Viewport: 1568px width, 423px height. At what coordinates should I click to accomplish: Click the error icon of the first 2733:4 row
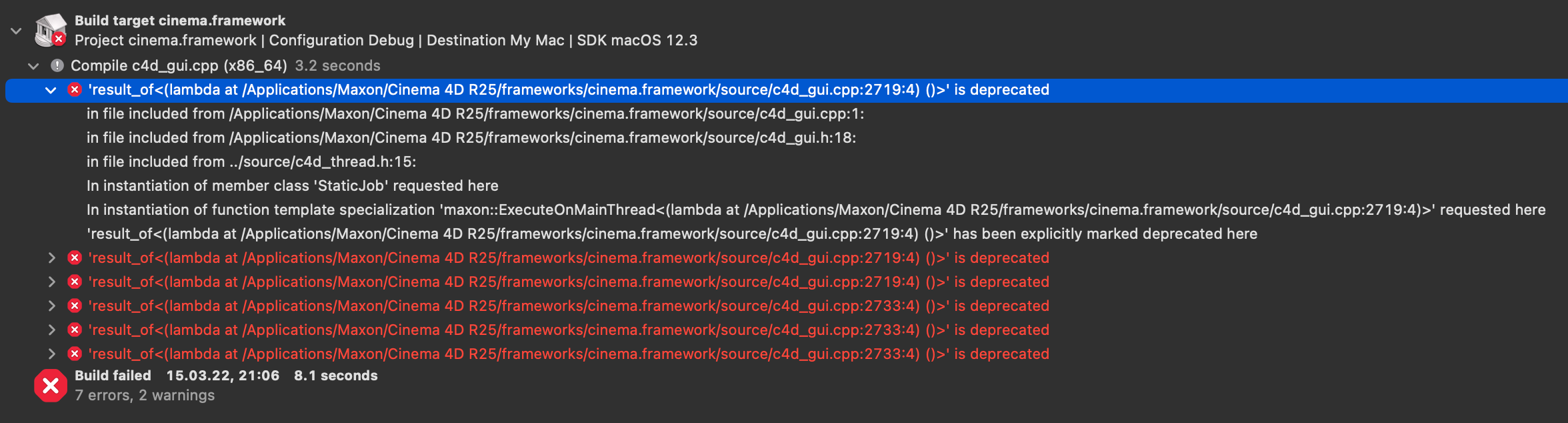(x=75, y=306)
